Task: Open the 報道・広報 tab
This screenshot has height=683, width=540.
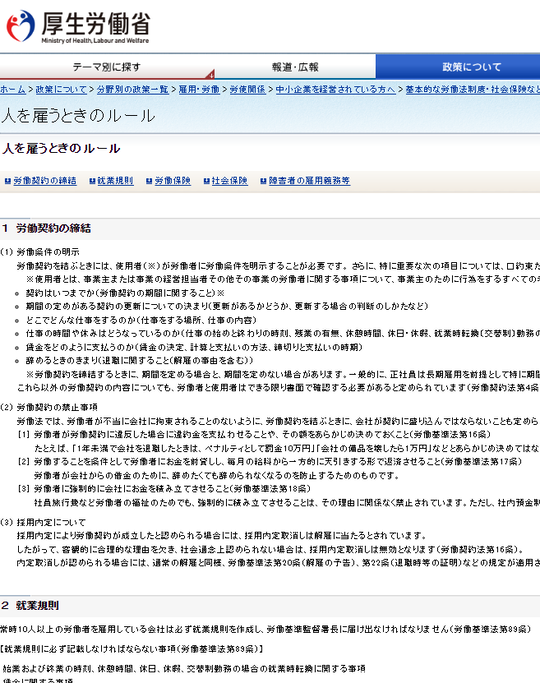Action: pos(295,67)
